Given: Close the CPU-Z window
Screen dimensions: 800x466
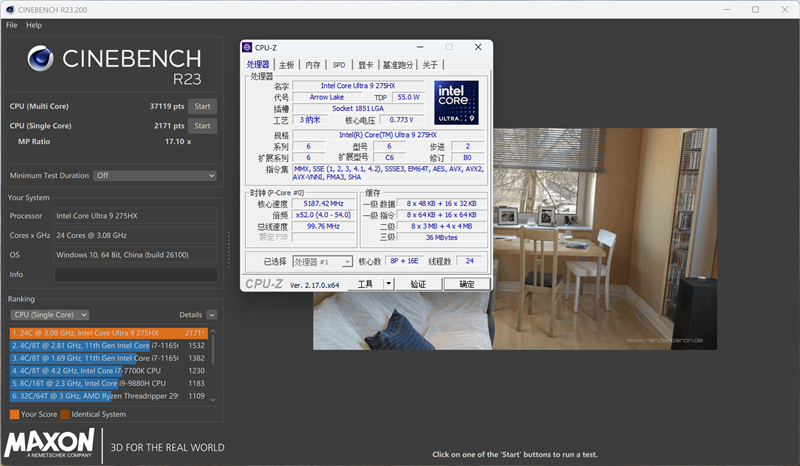Looking at the screenshot, I should [x=478, y=47].
